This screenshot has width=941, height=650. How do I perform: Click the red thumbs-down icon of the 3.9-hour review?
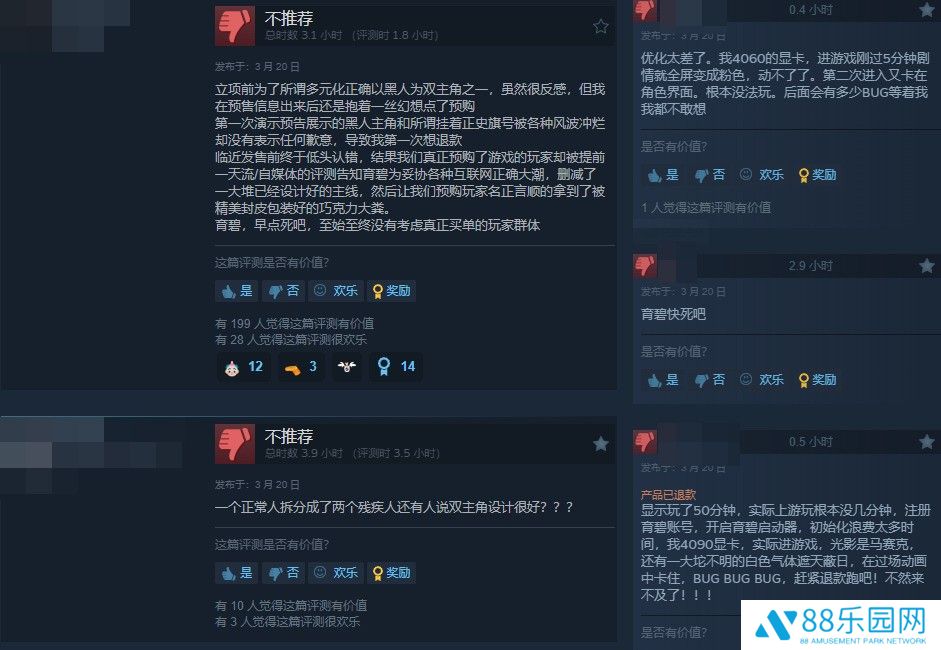pyautogui.click(x=235, y=444)
